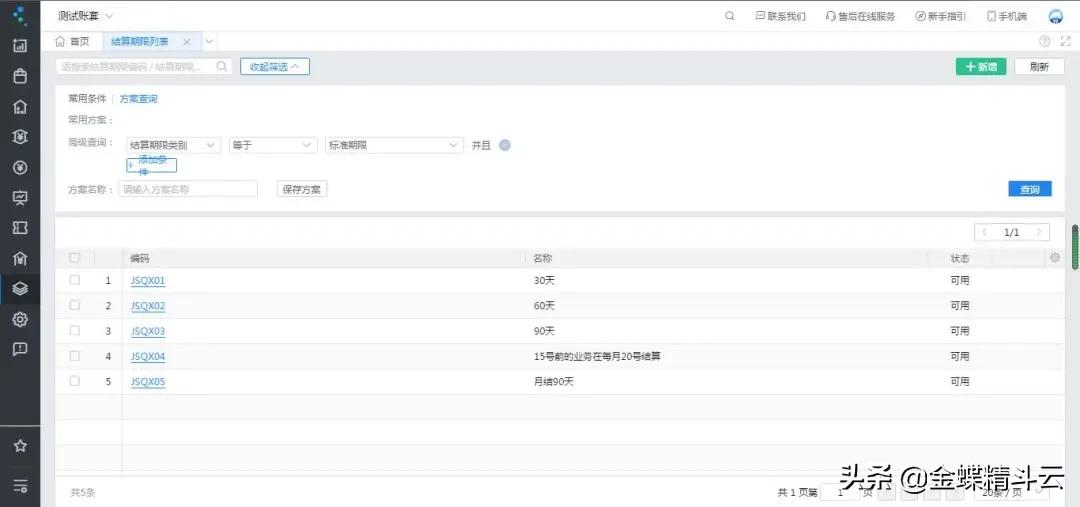Click the 添加条件 add condition button
The height and width of the screenshot is (507, 1080).
(152, 165)
